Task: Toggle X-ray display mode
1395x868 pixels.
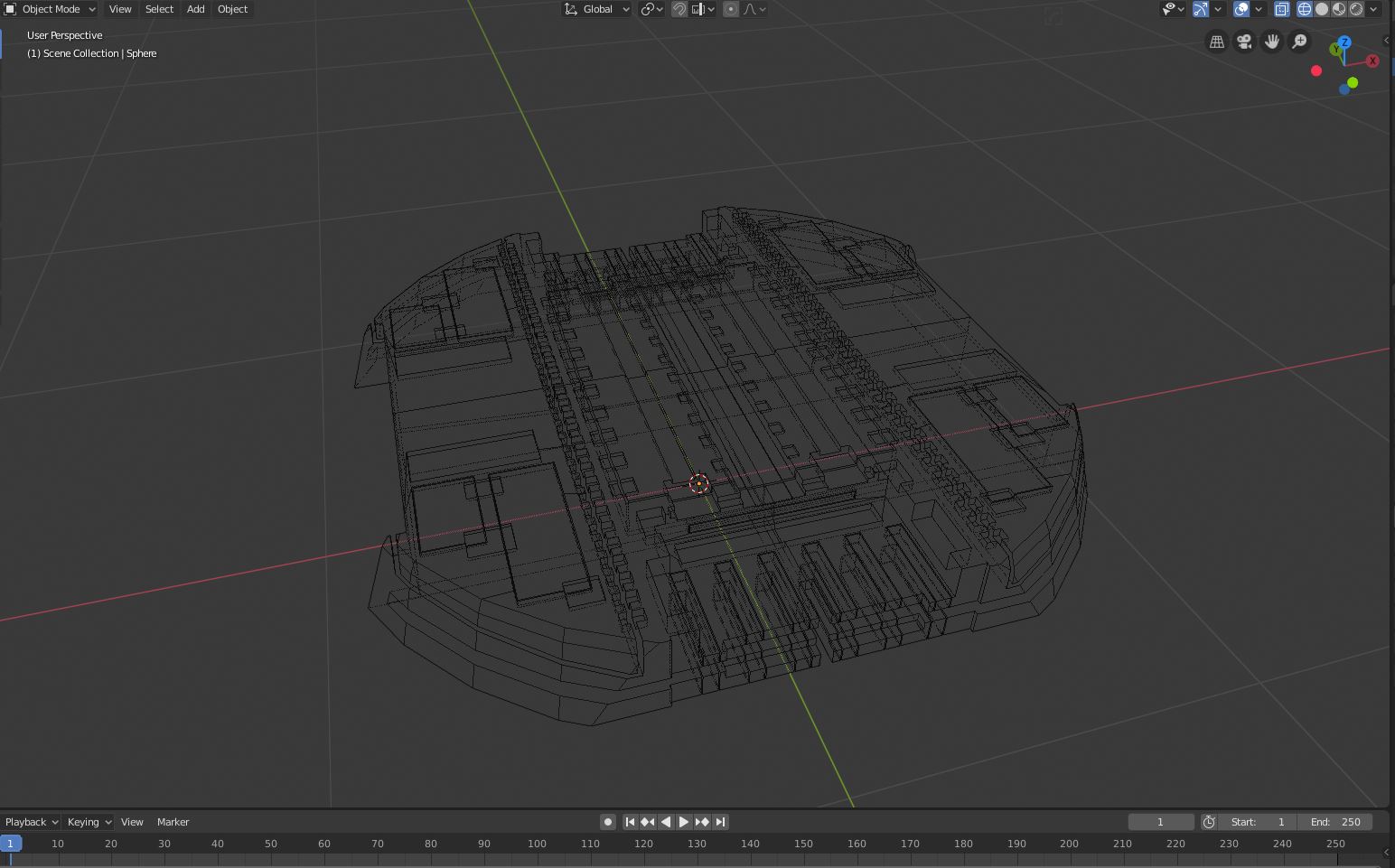Action: click(x=1281, y=9)
